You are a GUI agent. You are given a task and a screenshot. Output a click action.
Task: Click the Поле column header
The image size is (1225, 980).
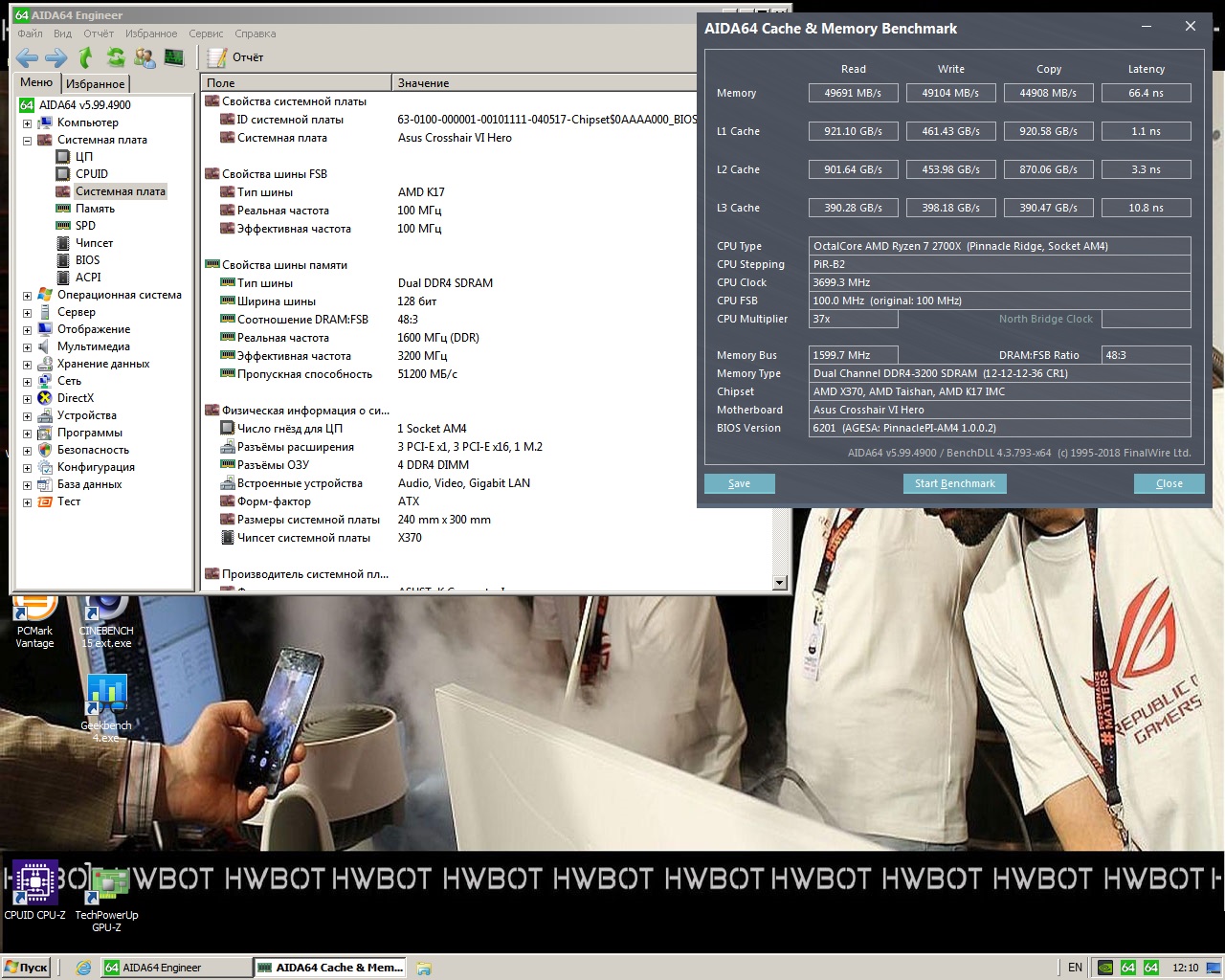pos(296,83)
